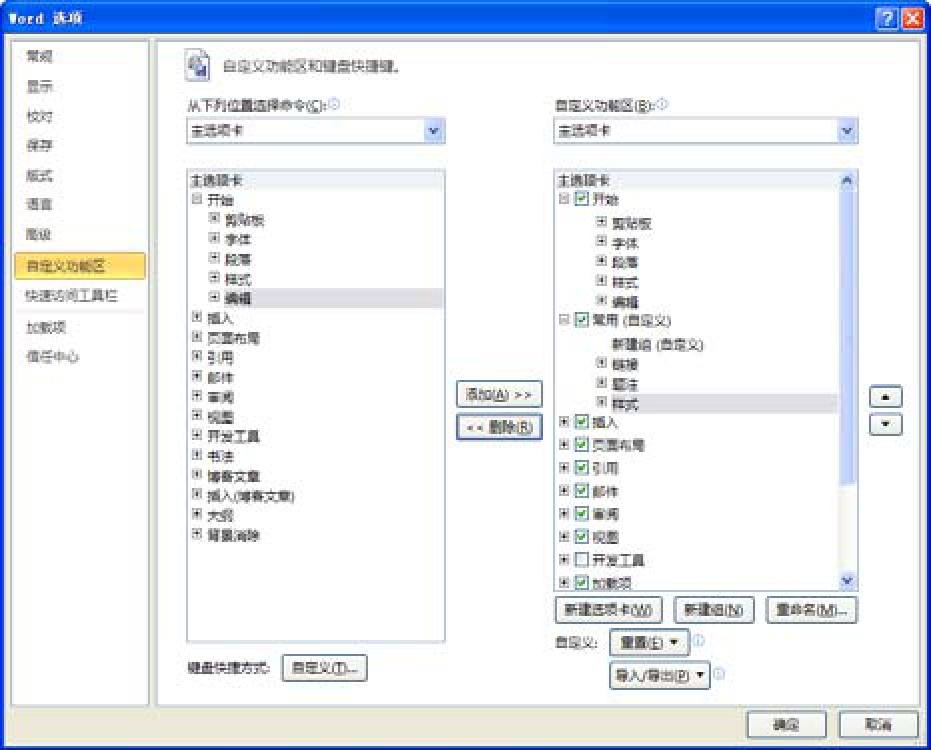Collapse 常用 (自定义) node in ribbon list
Viewport: 931px width, 750px height.
pyautogui.click(x=564, y=320)
